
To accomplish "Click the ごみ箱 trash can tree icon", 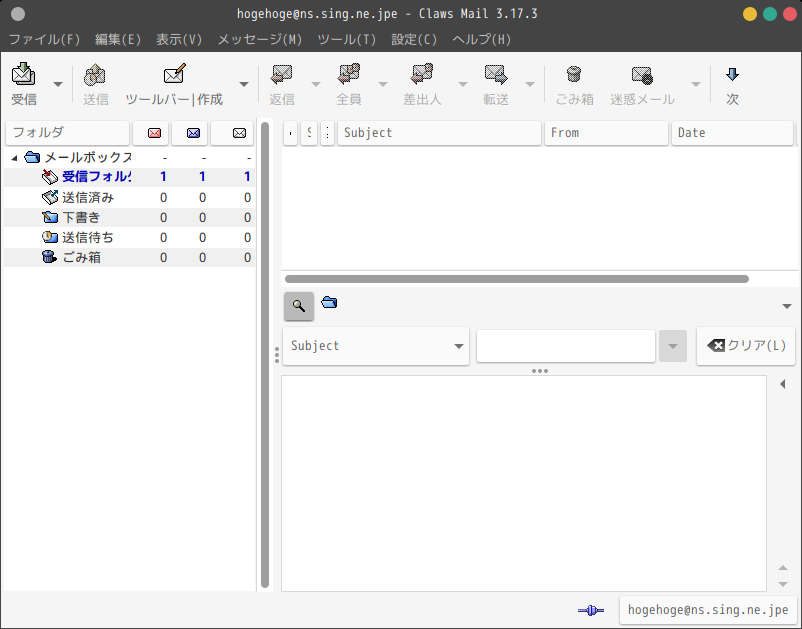I will point(49,257).
